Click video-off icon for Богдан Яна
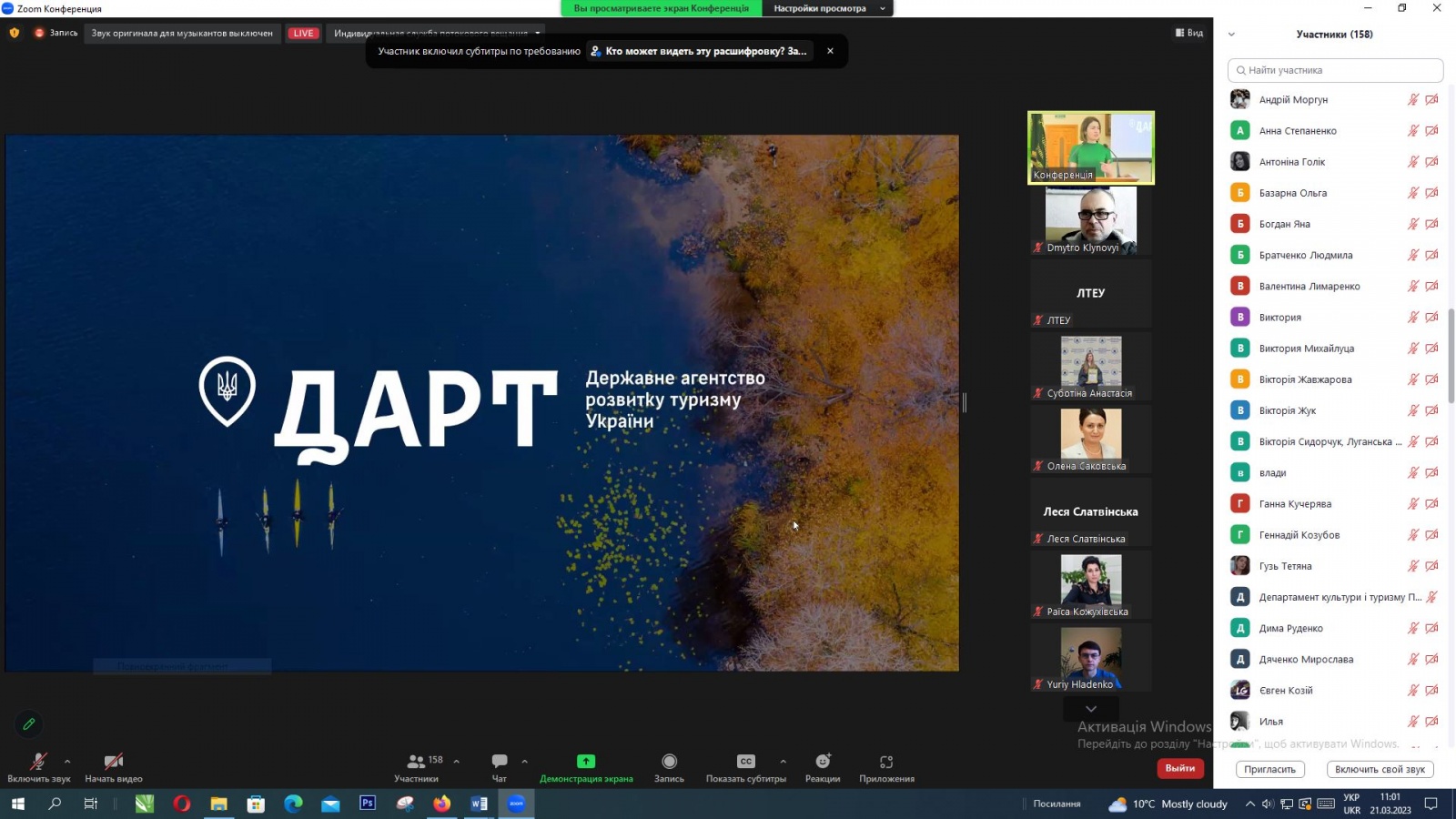This screenshot has height=819, width=1456. [1431, 224]
